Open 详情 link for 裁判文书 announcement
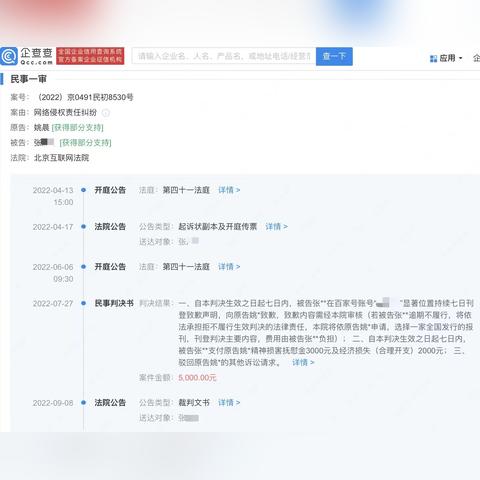This screenshot has height=480, width=480. [x=229, y=403]
